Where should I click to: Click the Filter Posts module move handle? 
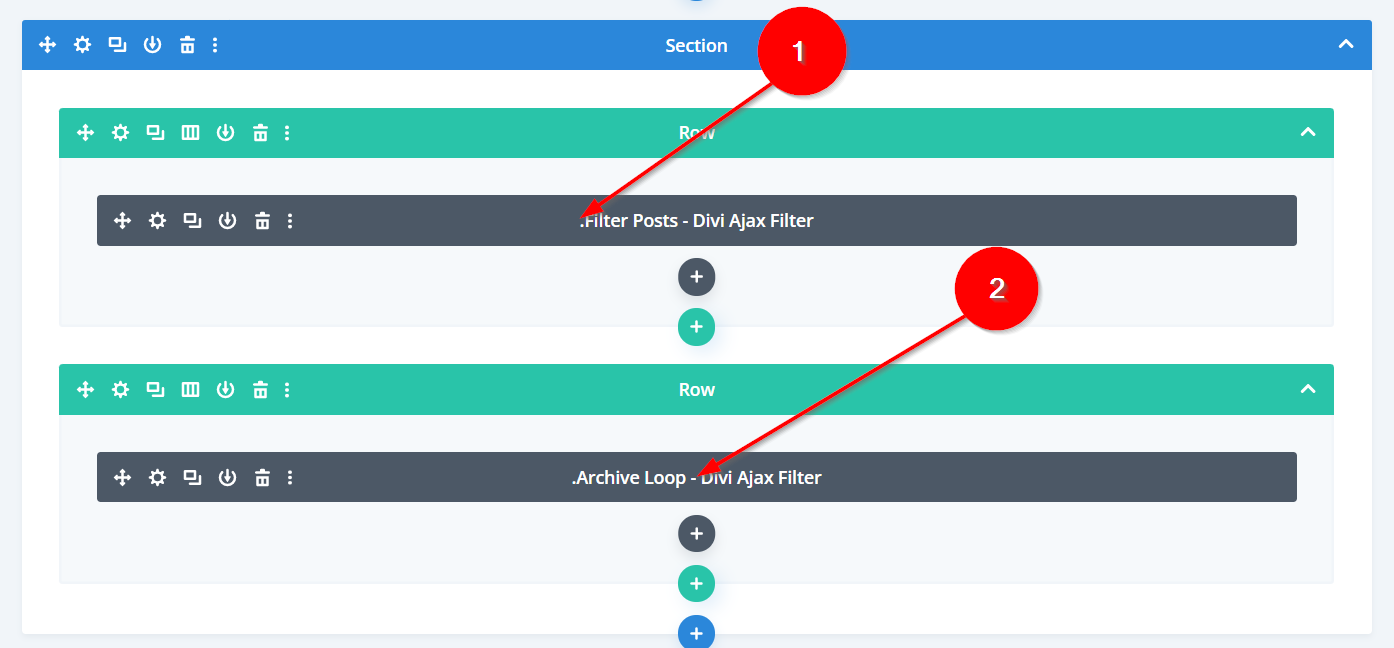(x=123, y=221)
